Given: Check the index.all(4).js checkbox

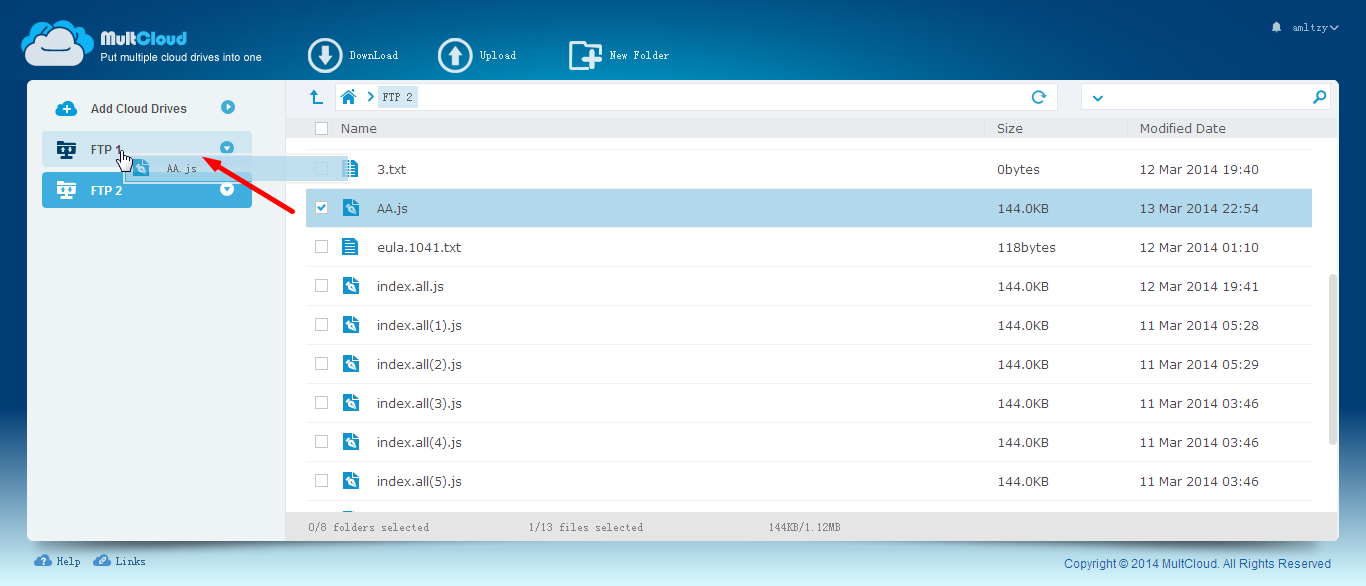Looking at the screenshot, I should [x=321, y=442].
